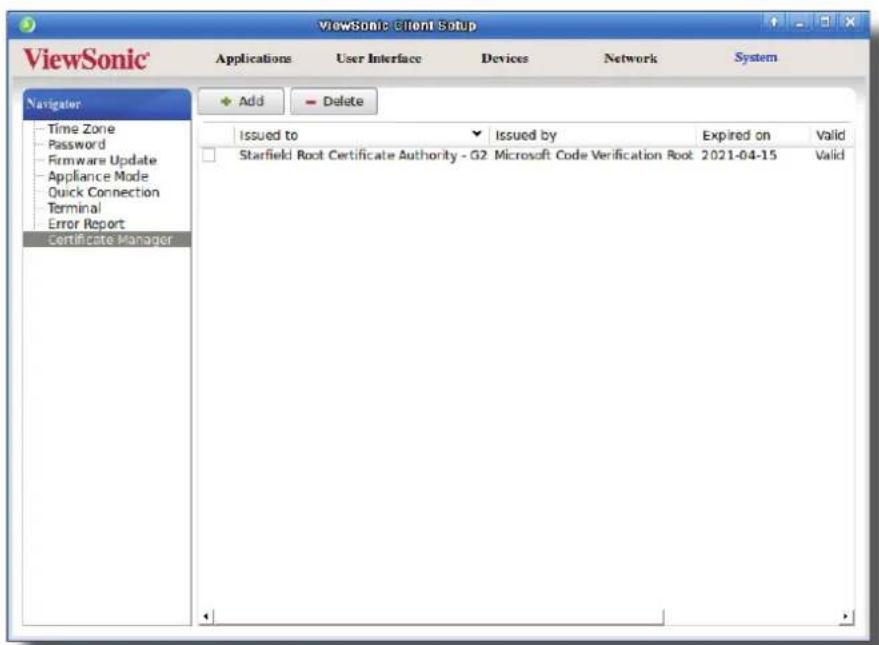Open the Applications tab

click(253, 58)
